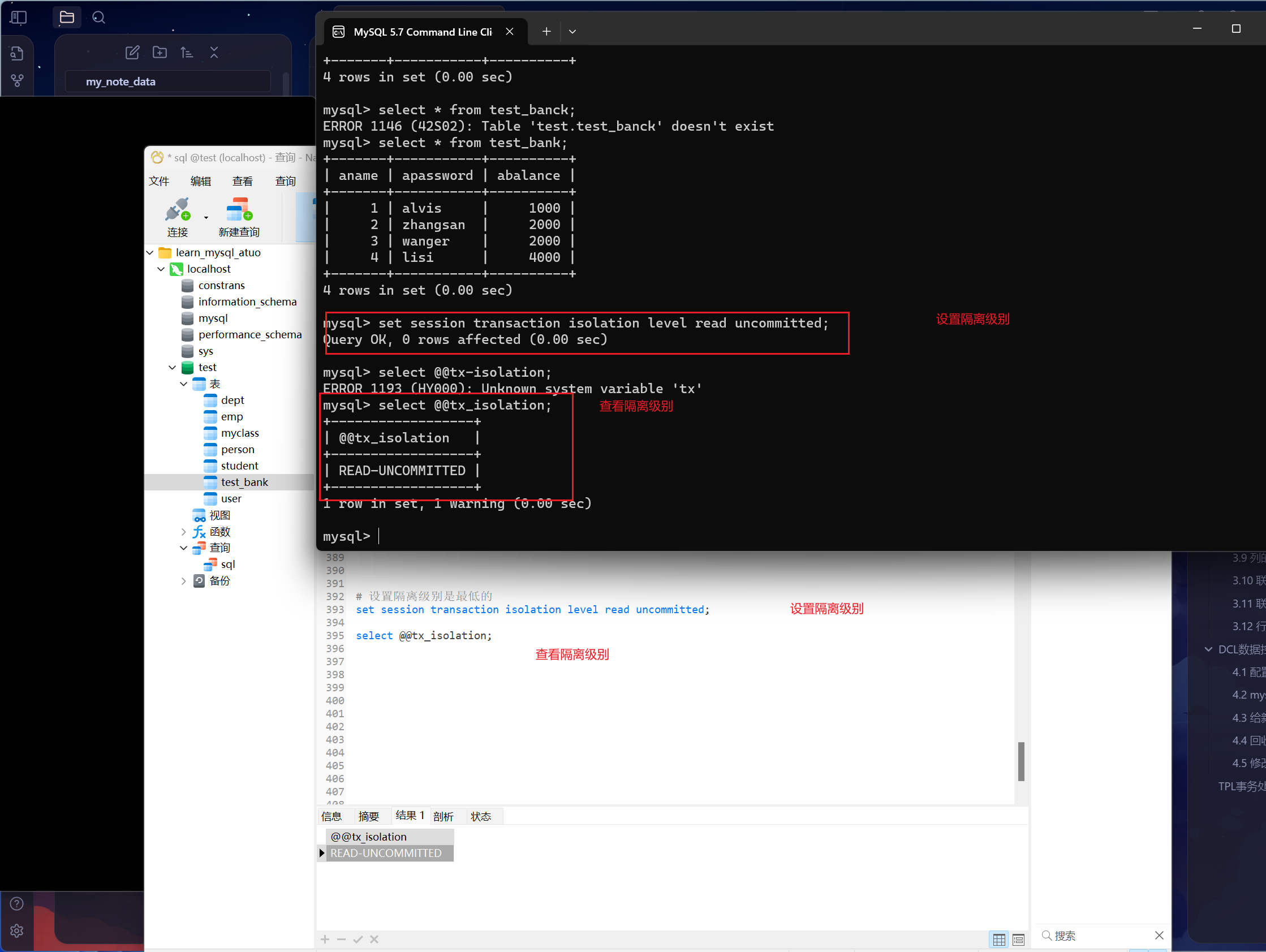This screenshot has width=1266, height=952.
Task: Open settings gear at bottom left
Action: point(16,931)
